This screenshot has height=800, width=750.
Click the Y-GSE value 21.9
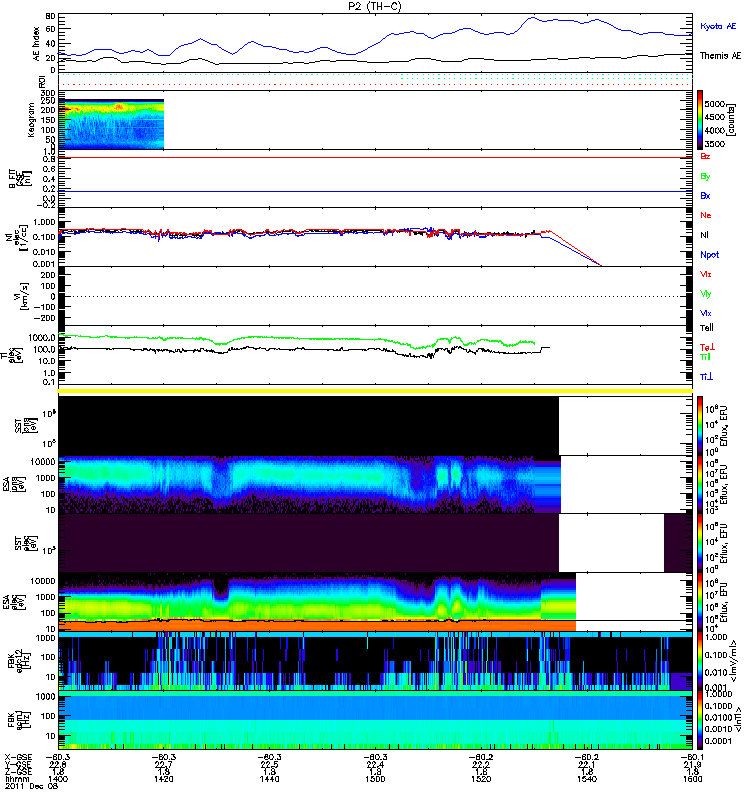[x=692, y=764]
